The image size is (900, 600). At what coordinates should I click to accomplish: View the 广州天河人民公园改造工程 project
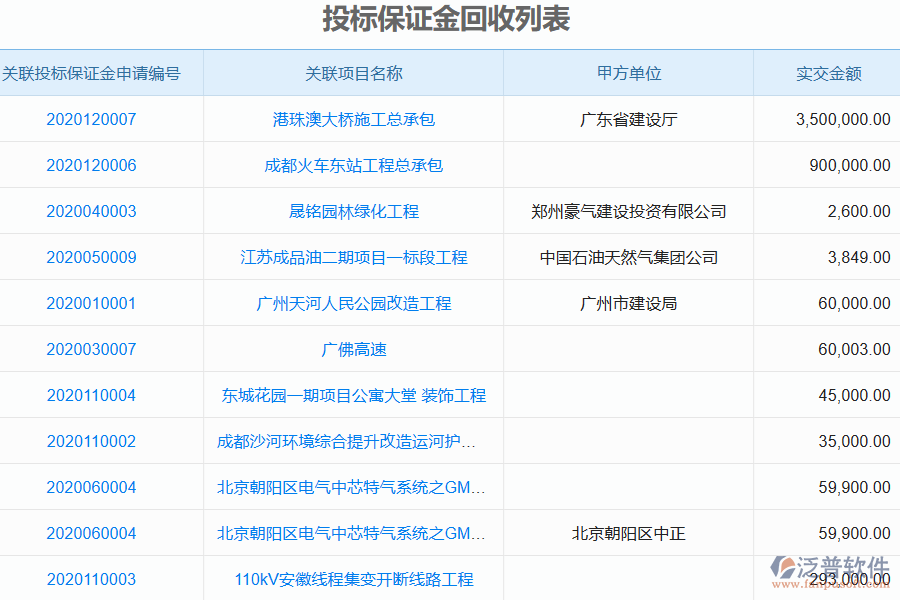[353, 303]
